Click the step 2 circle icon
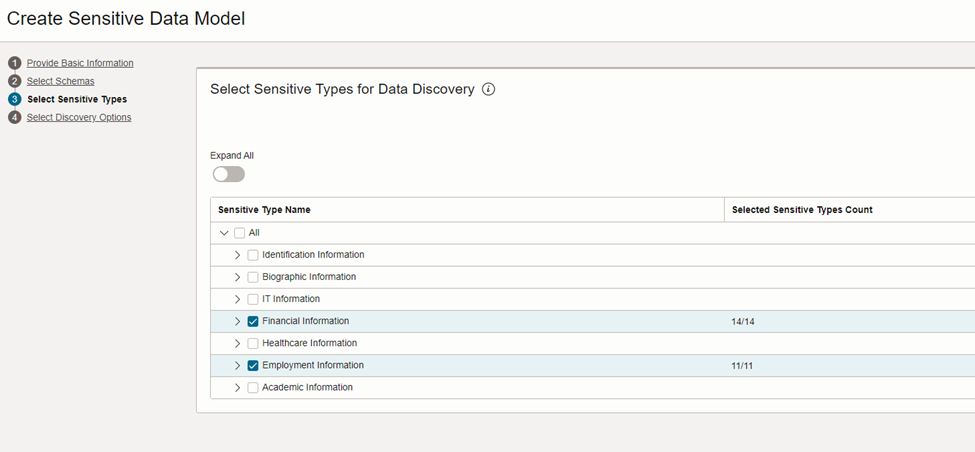This screenshot has width=975, height=452. 14,81
